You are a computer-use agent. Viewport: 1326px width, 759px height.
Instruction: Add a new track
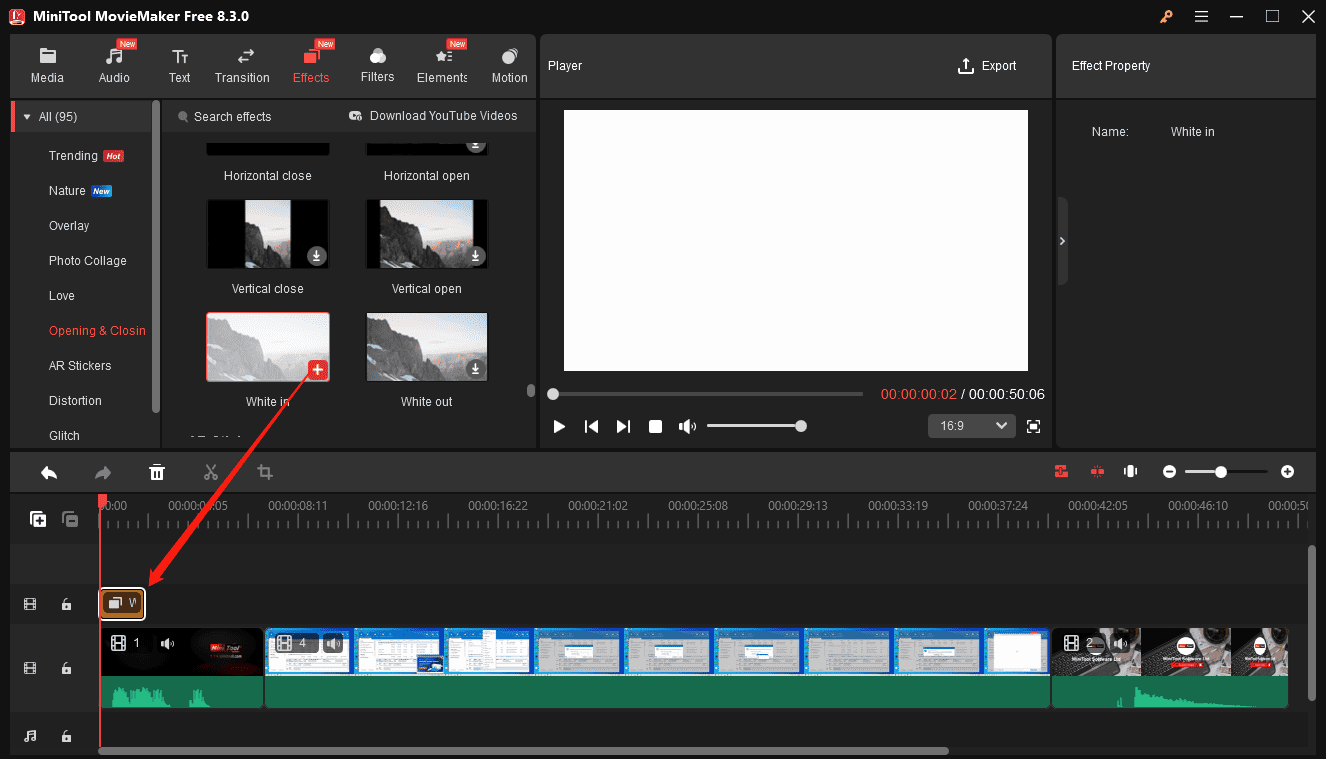tap(38, 519)
